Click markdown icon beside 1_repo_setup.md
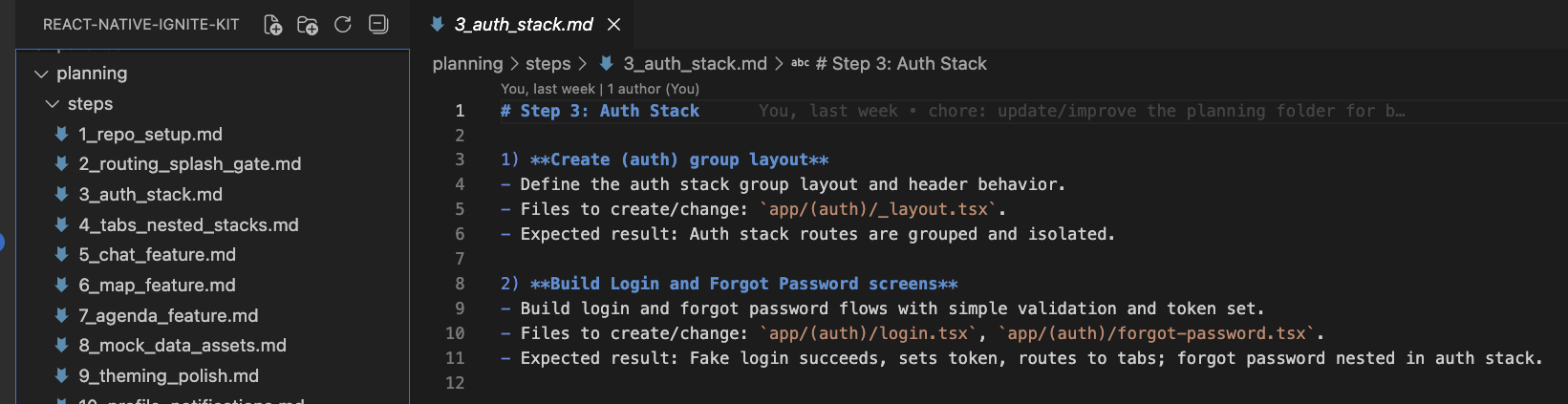This screenshot has width=1568, height=404. 62,134
